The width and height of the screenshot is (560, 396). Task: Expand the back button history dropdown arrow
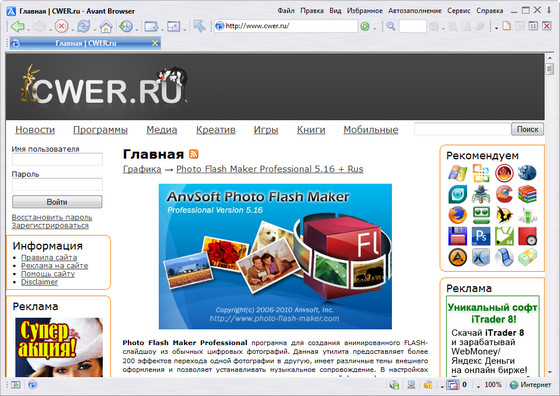tap(28, 29)
